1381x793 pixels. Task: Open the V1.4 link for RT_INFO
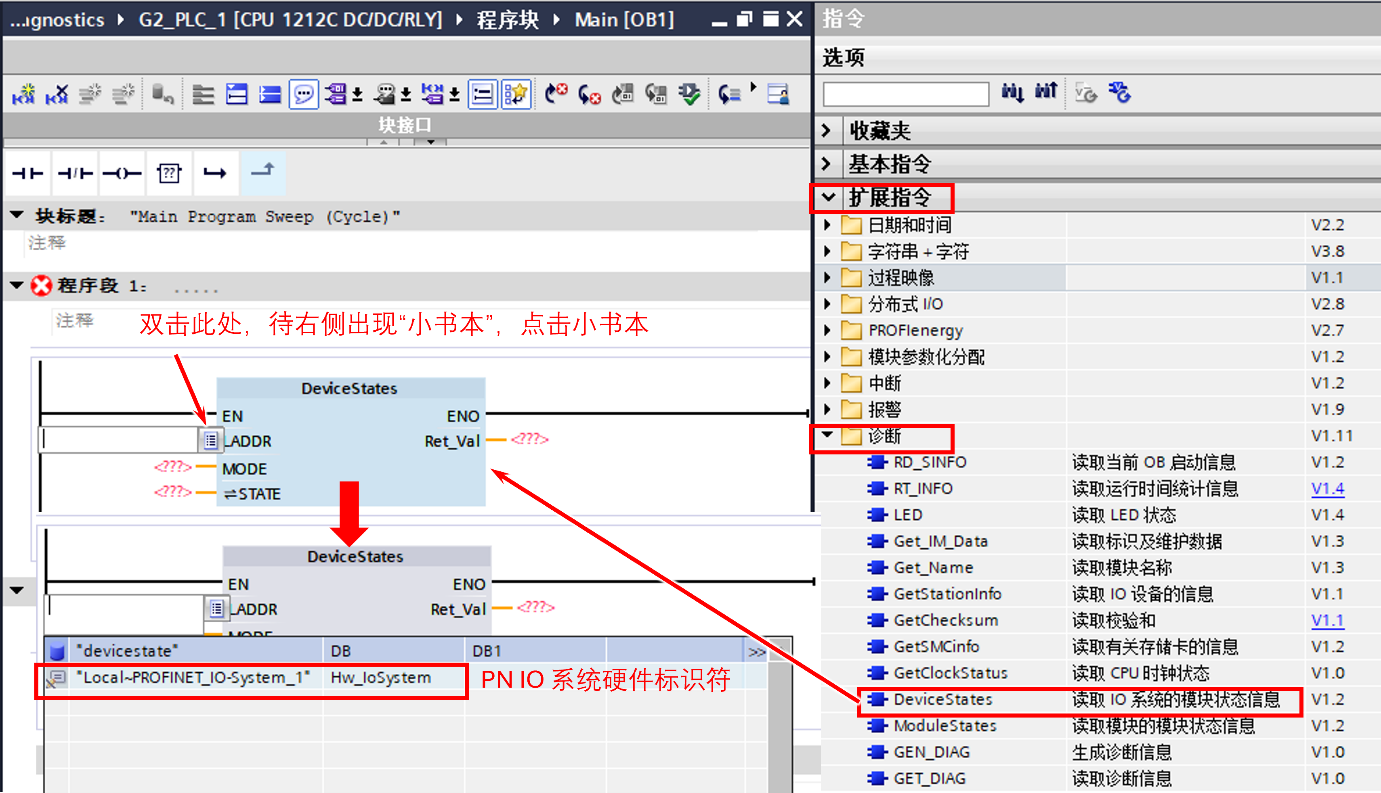pyautogui.click(x=1327, y=488)
